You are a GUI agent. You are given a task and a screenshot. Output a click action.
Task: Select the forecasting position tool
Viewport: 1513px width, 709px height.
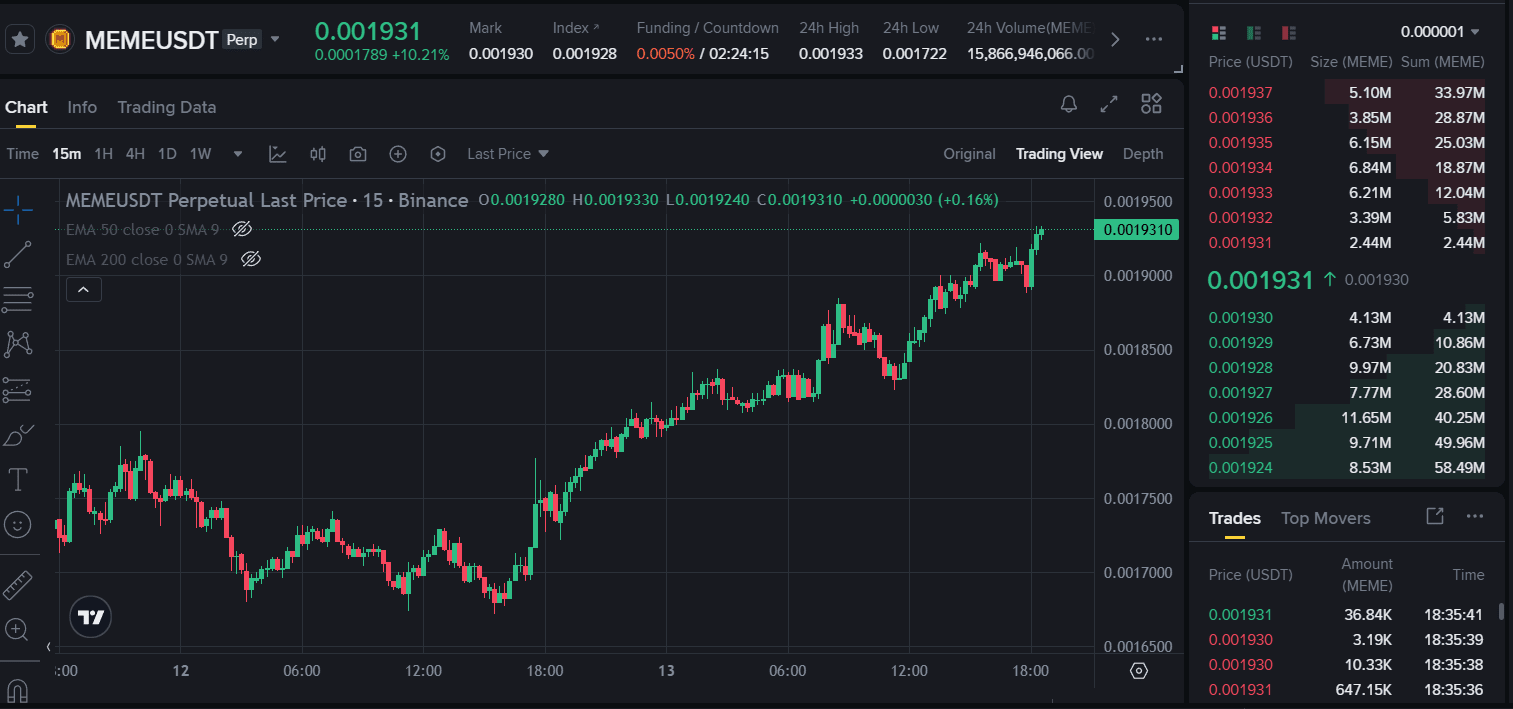(18, 390)
